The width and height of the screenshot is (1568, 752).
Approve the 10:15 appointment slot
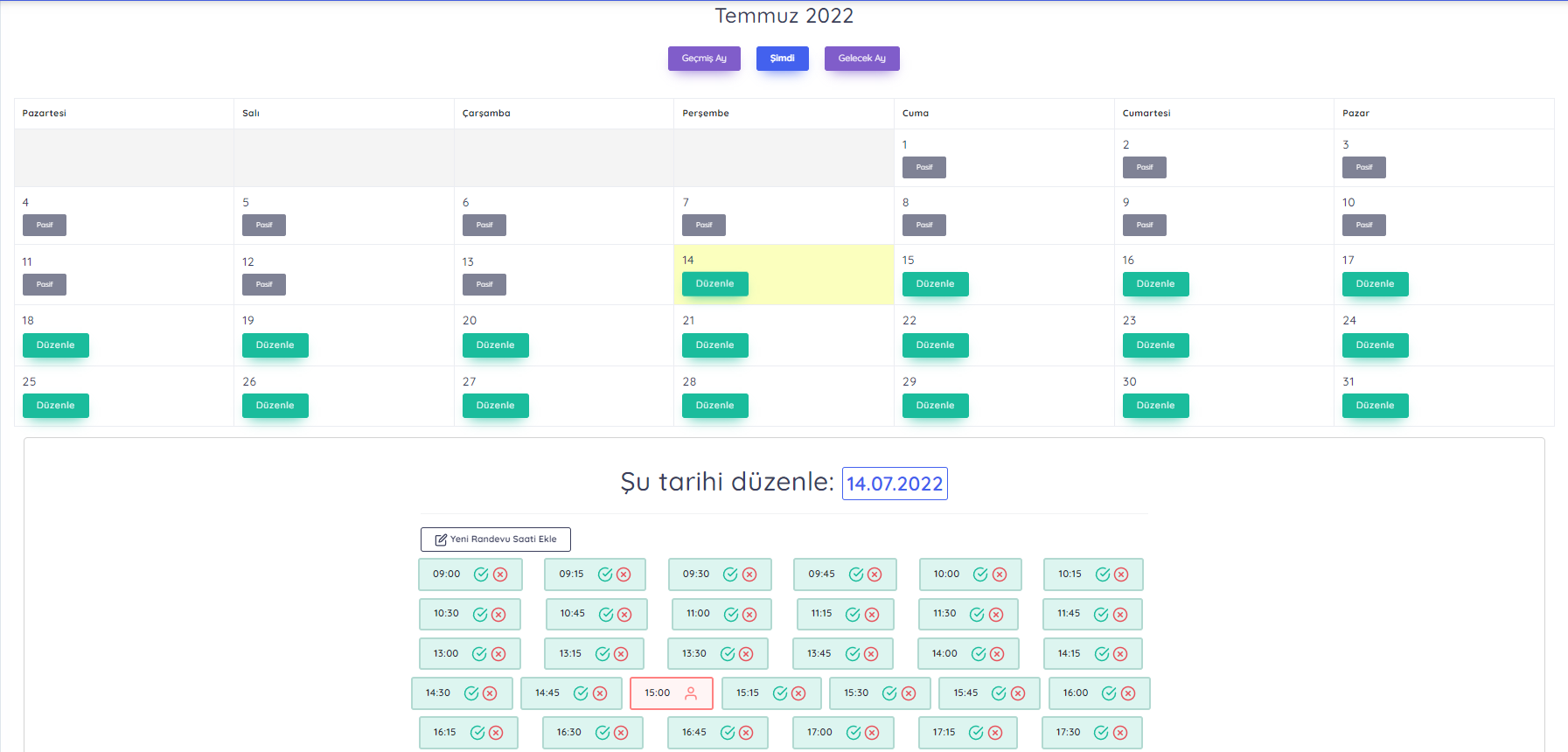click(1103, 574)
